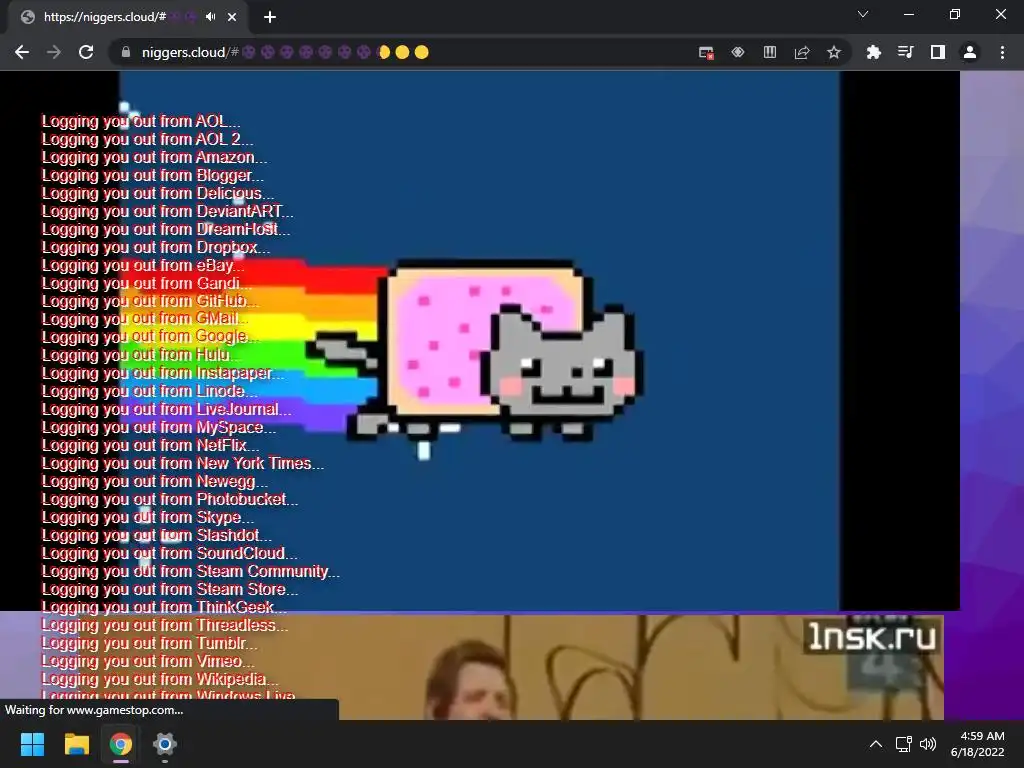Open the media controls icon
The height and width of the screenshot is (768, 1024).
click(906, 52)
